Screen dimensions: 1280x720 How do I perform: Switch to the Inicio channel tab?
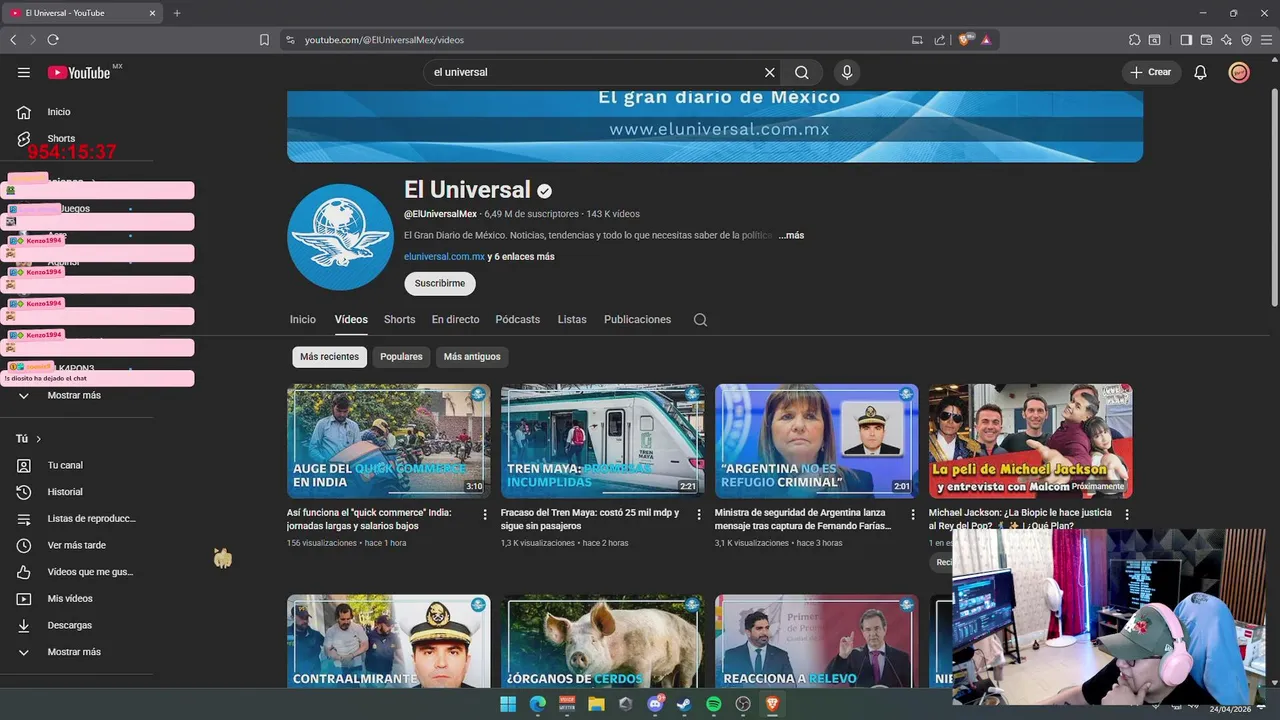click(303, 320)
